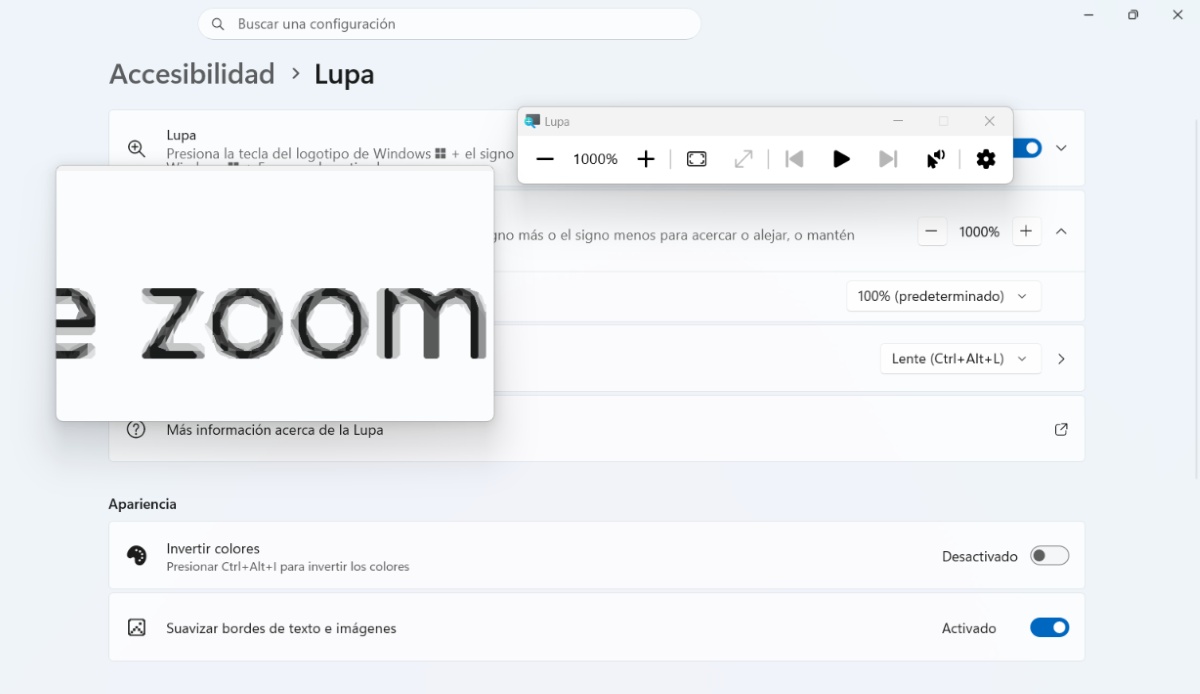The height and width of the screenshot is (694, 1200).
Task: Open Lupa toolbar settings gear
Action: (986, 159)
